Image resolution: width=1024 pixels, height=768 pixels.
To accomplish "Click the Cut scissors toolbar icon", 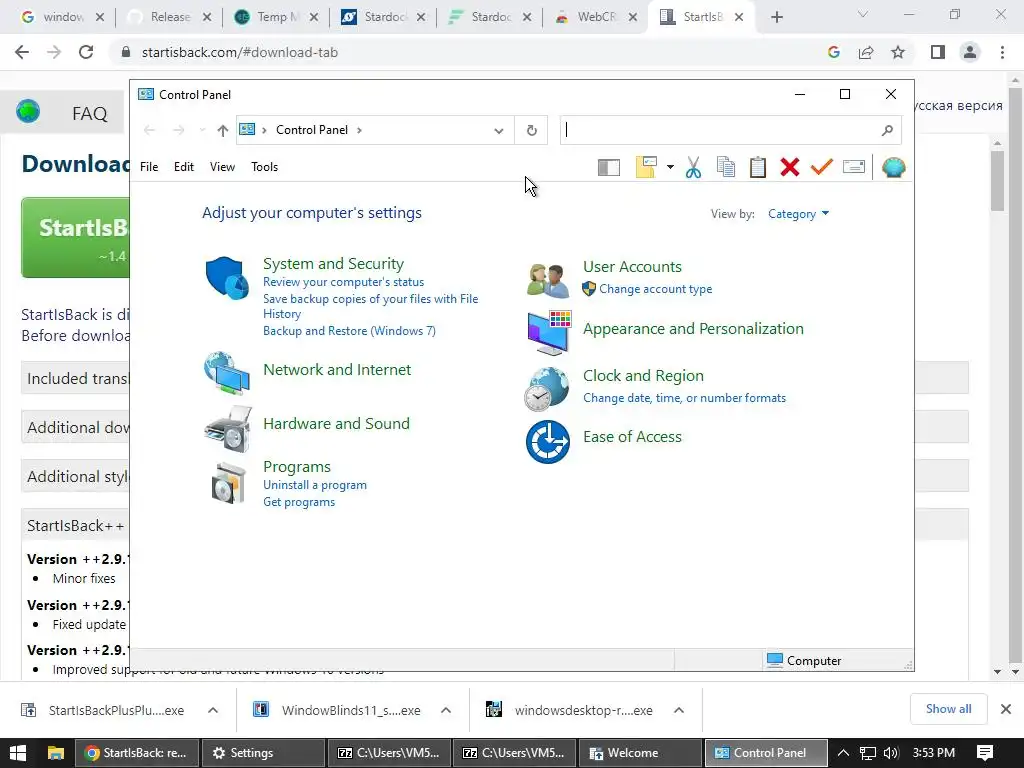I will (693, 167).
